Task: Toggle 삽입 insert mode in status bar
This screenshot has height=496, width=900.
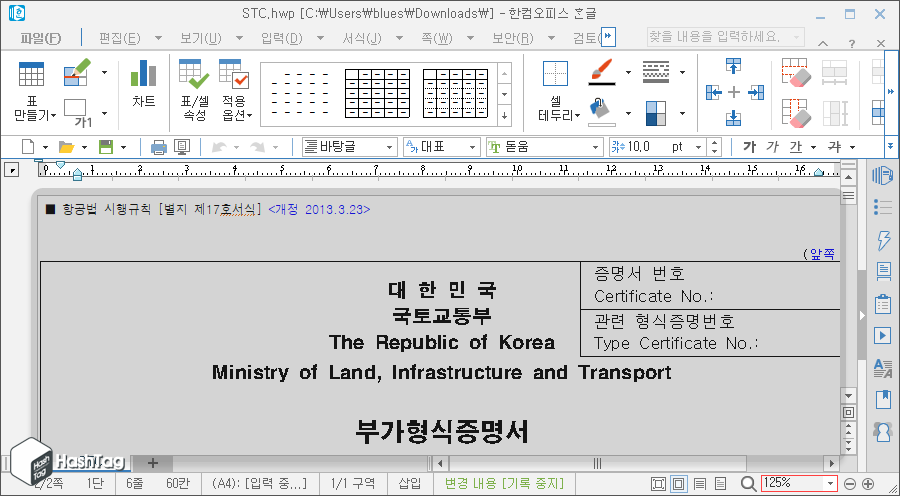Action: (410, 483)
